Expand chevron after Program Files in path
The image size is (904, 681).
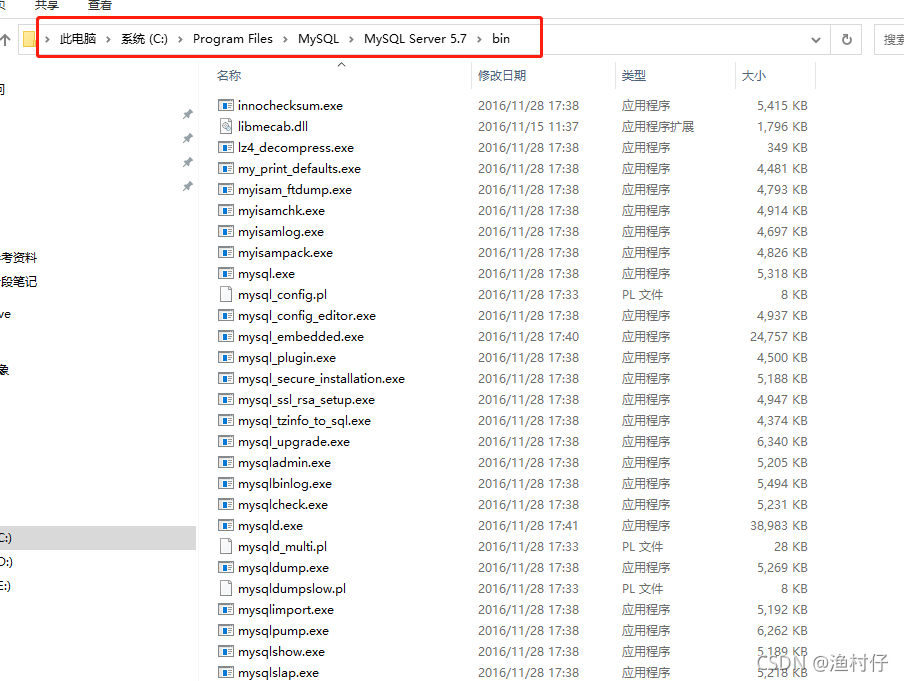[285, 39]
